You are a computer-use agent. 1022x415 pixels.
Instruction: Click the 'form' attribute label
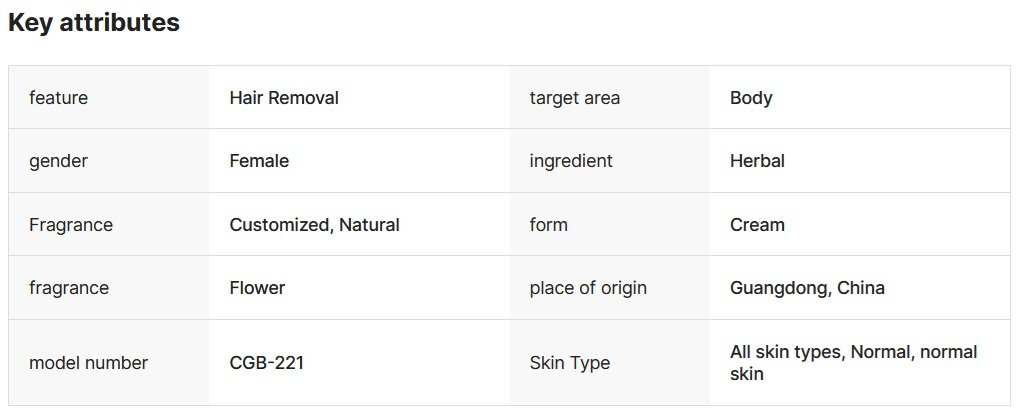tap(548, 225)
